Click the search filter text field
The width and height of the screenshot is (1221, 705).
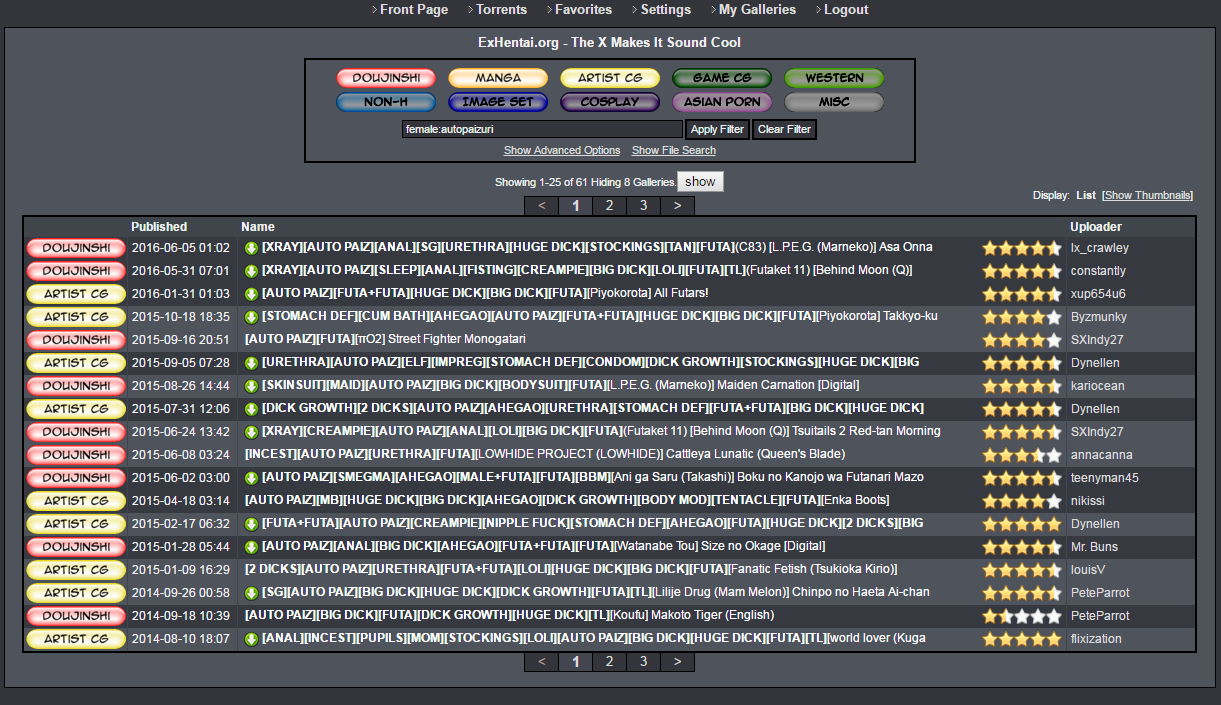coord(543,129)
